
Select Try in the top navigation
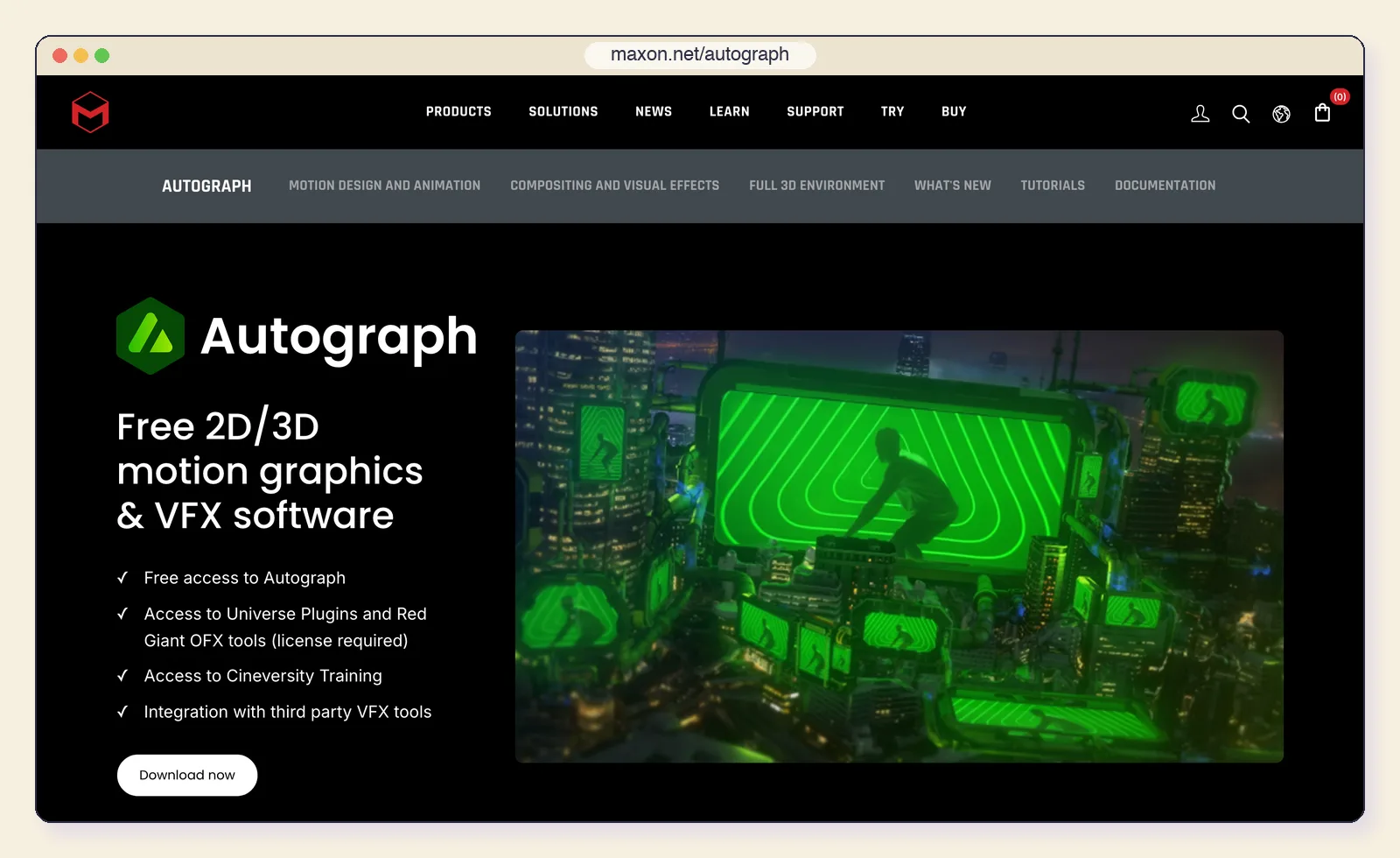pos(892,112)
